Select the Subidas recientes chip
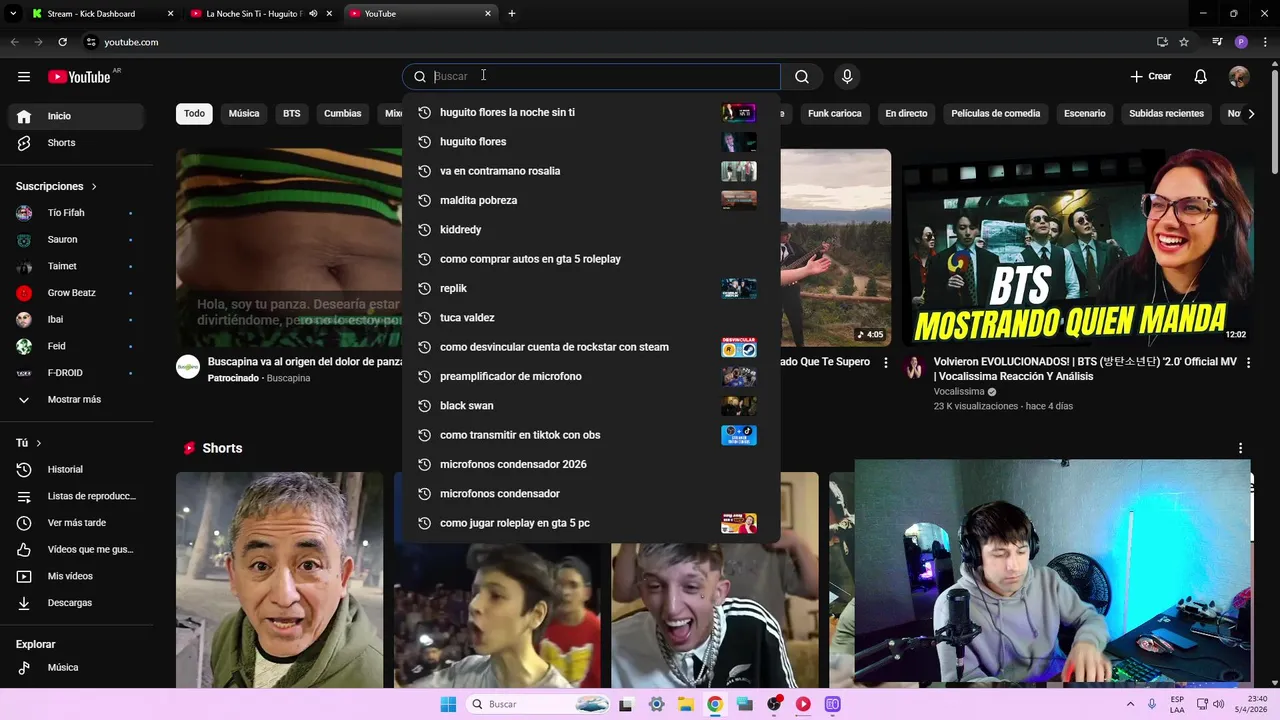This screenshot has height=720, width=1280. click(1166, 114)
